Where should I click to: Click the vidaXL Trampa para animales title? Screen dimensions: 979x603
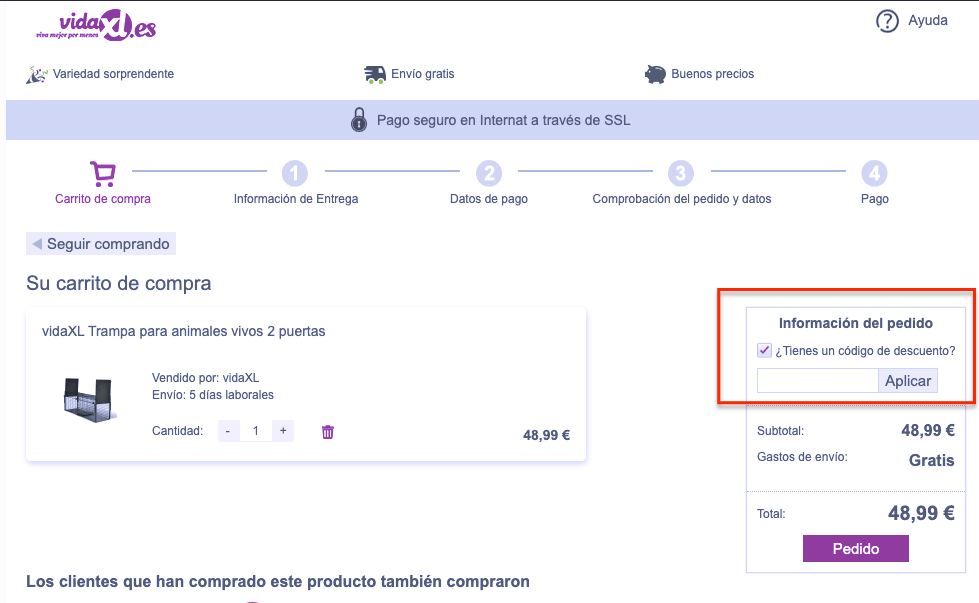point(184,331)
